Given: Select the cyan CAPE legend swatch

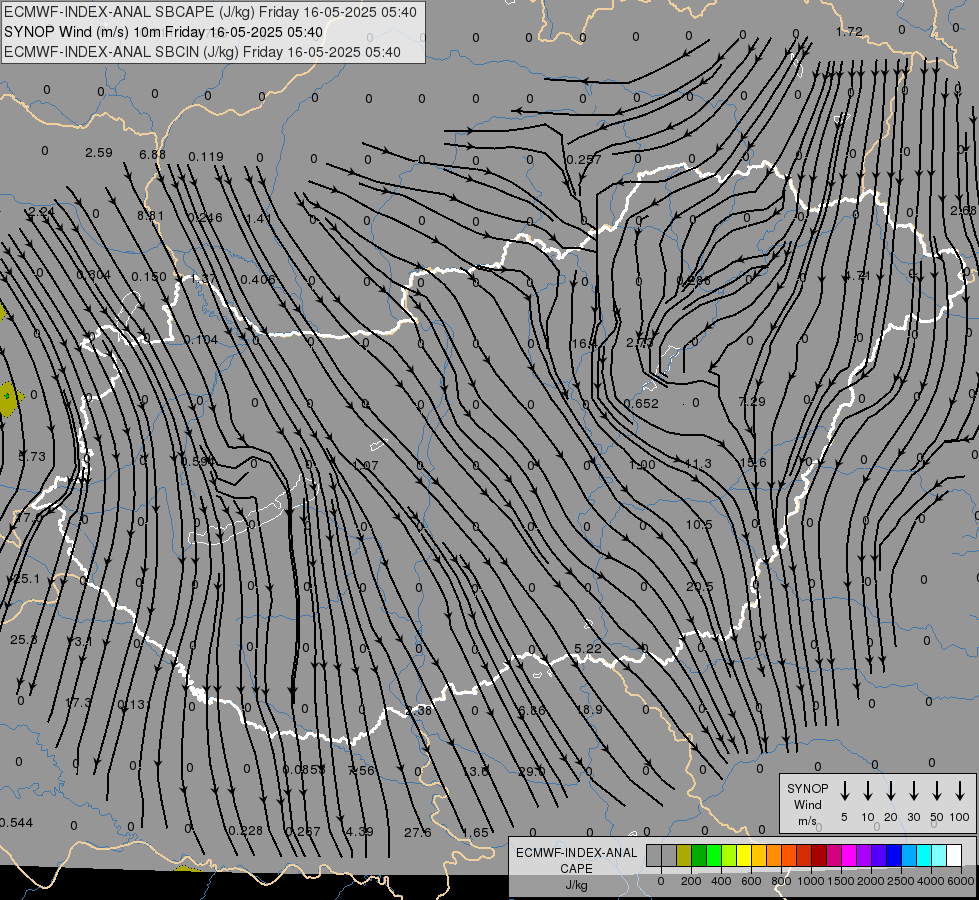Looking at the screenshot, I should tap(923, 855).
